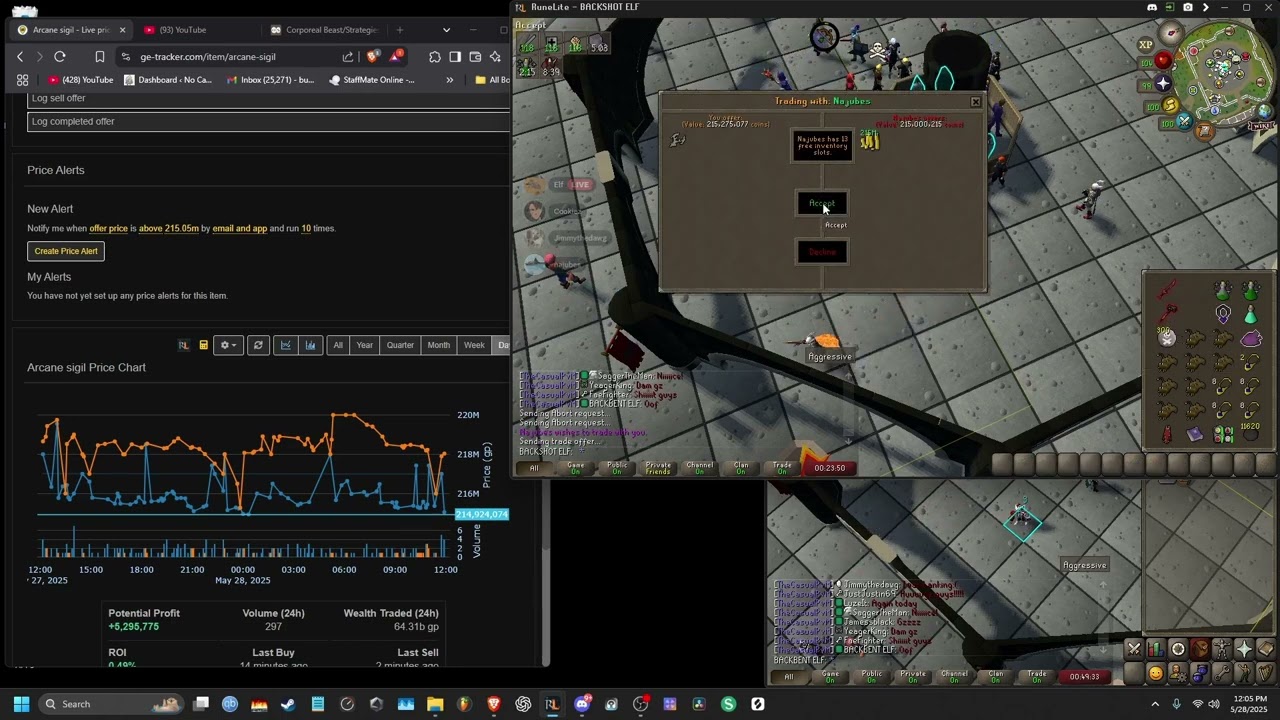Screen dimensions: 1280x720
Task: Toggle the Public chat filter in top client
Action: tap(617, 467)
